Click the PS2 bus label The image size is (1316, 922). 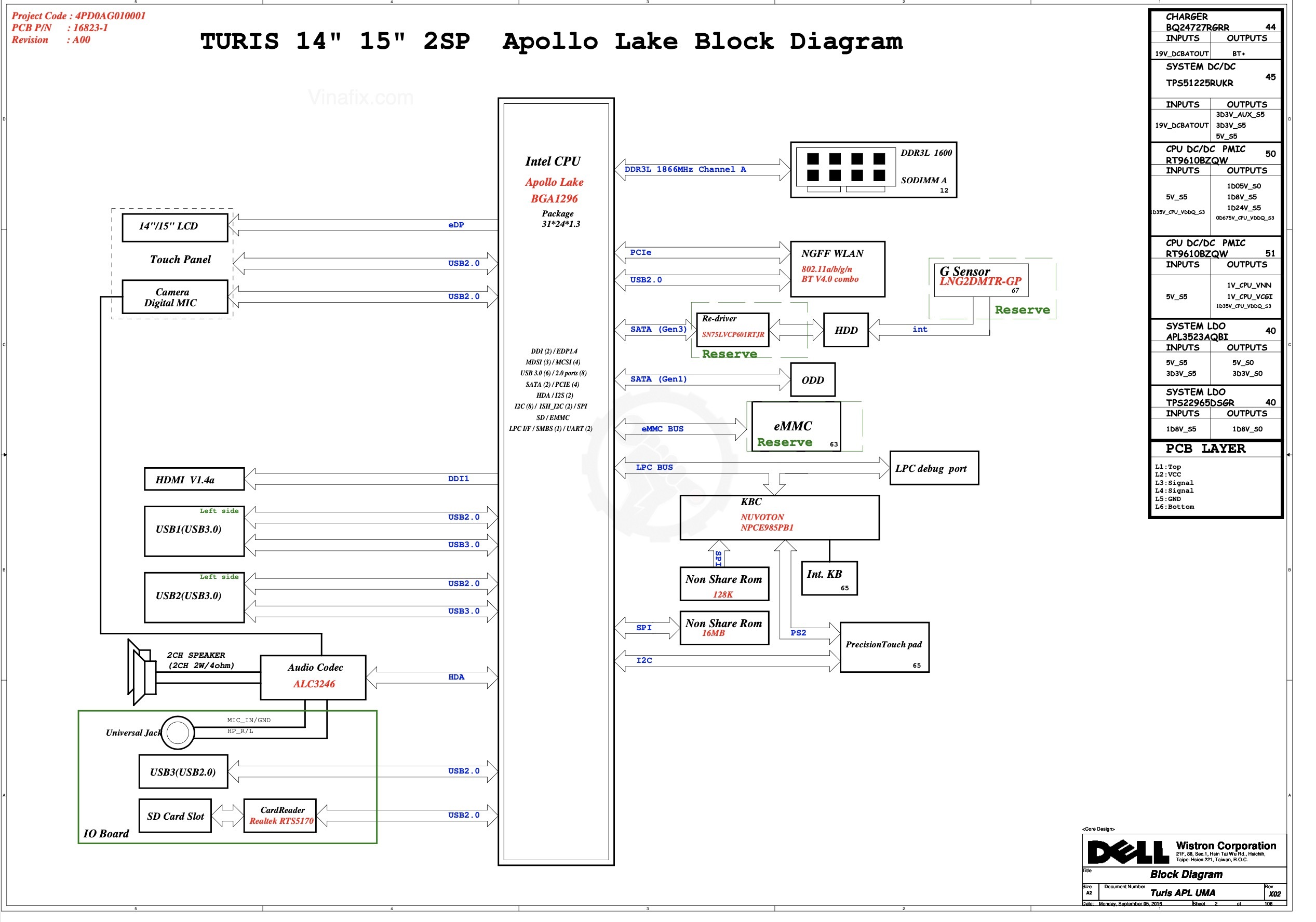(x=798, y=633)
